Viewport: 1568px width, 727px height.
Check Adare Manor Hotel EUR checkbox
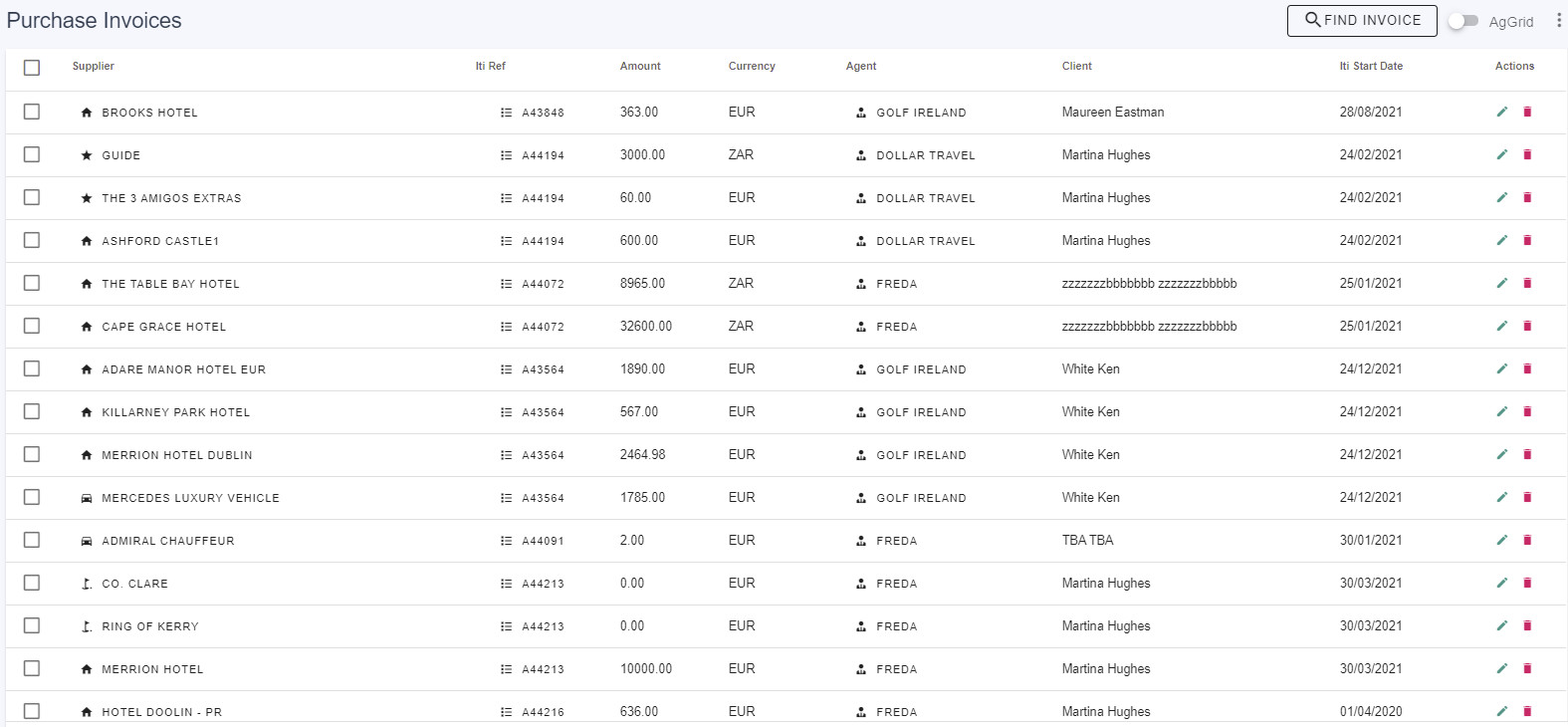coord(32,368)
